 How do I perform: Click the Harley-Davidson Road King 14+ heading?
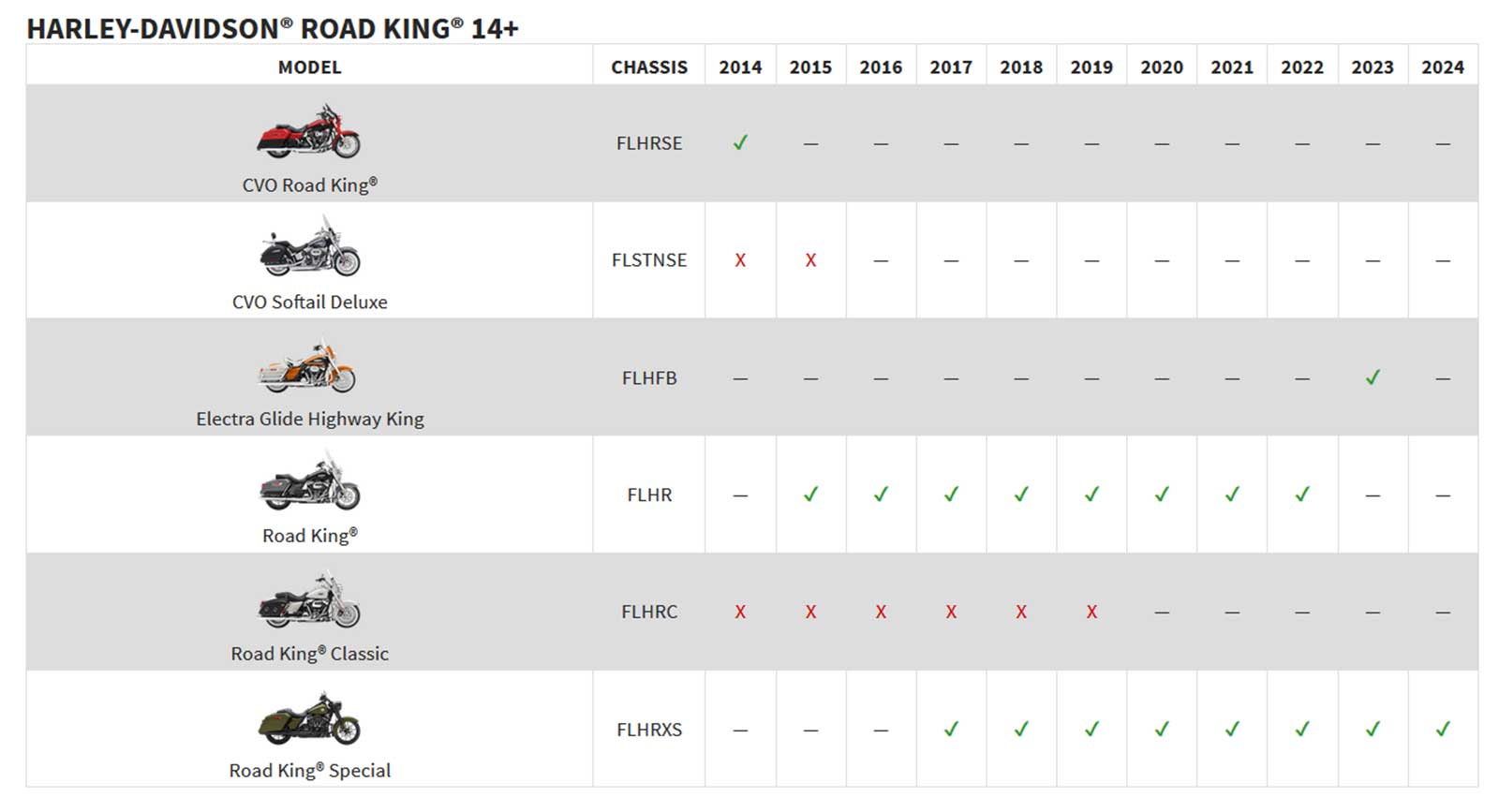[273, 28]
